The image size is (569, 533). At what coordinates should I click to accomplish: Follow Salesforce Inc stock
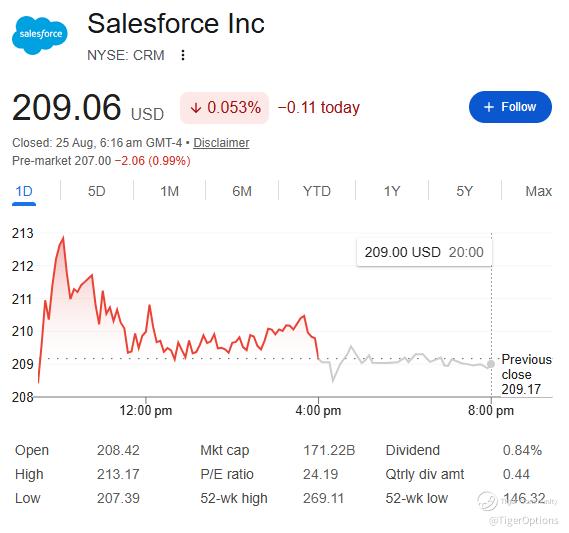[510, 107]
